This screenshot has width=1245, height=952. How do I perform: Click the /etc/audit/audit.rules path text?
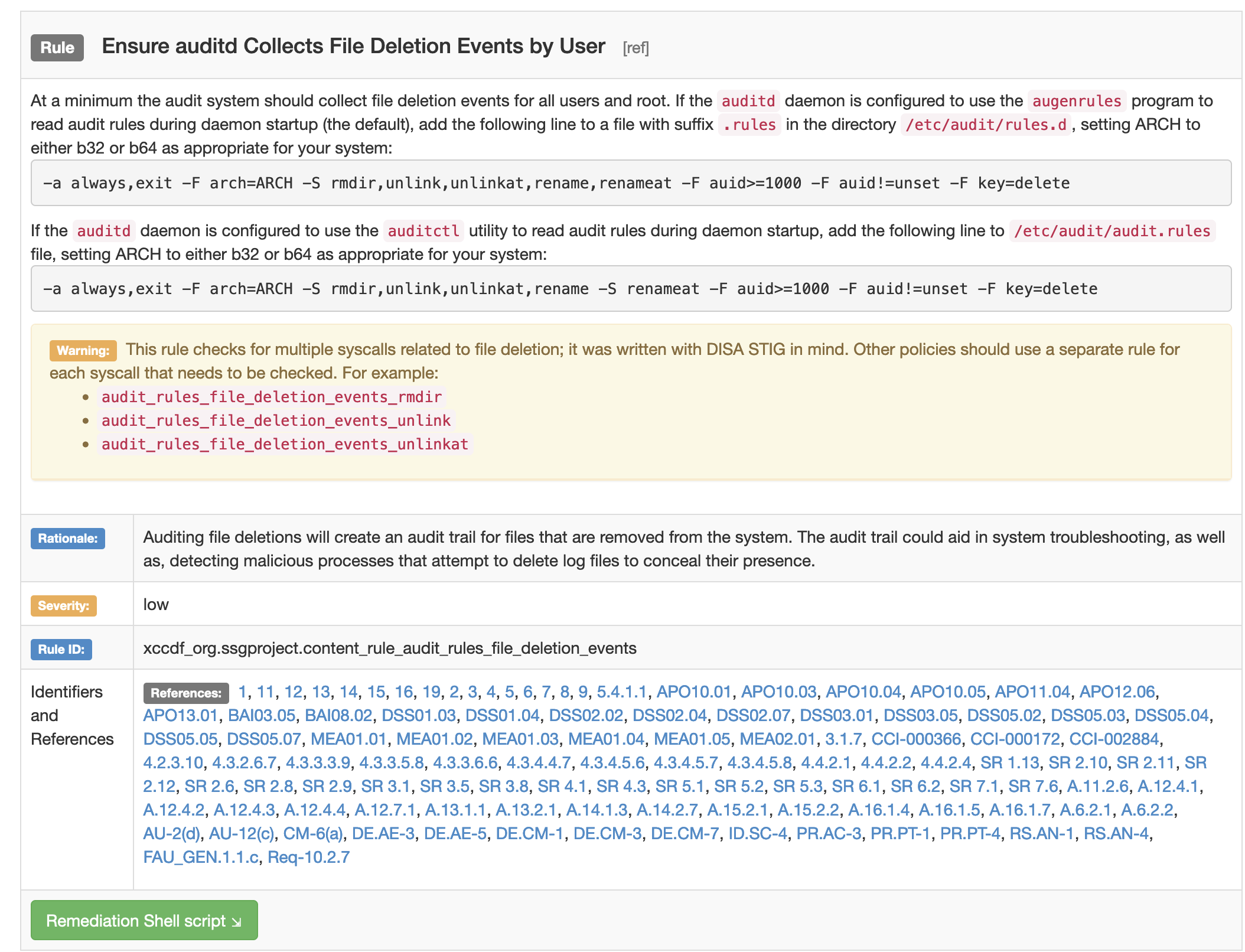click(1112, 231)
